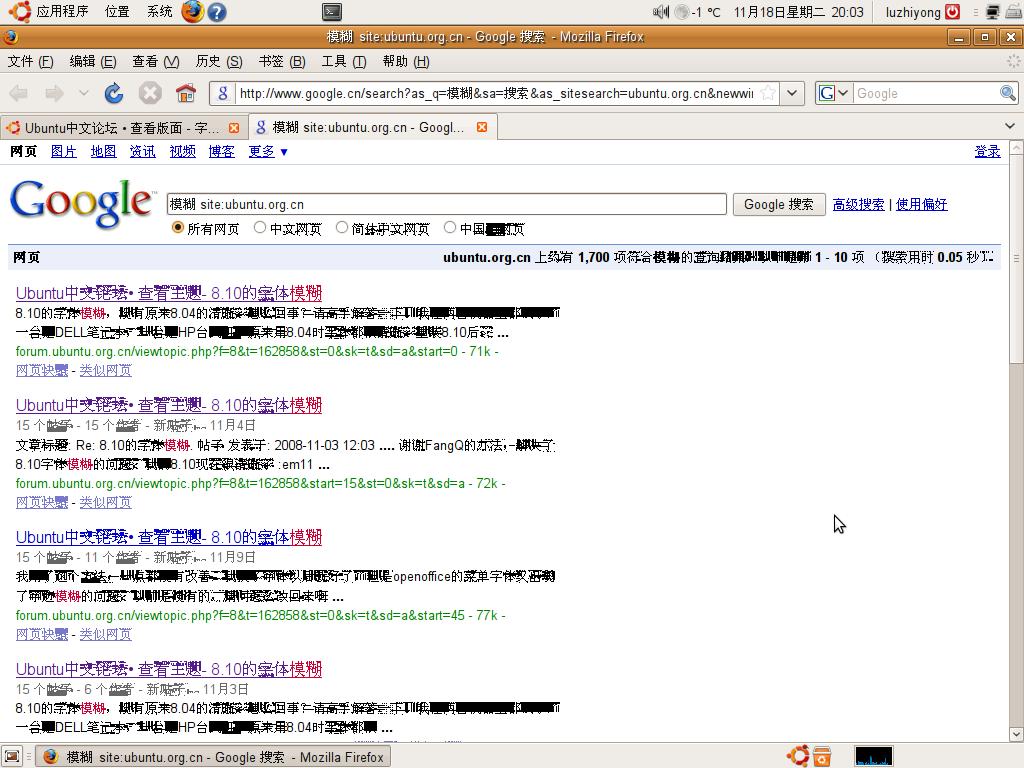Go forward with the Firefox forward arrow
1024x768 pixels.
pyautogui.click(x=54, y=93)
